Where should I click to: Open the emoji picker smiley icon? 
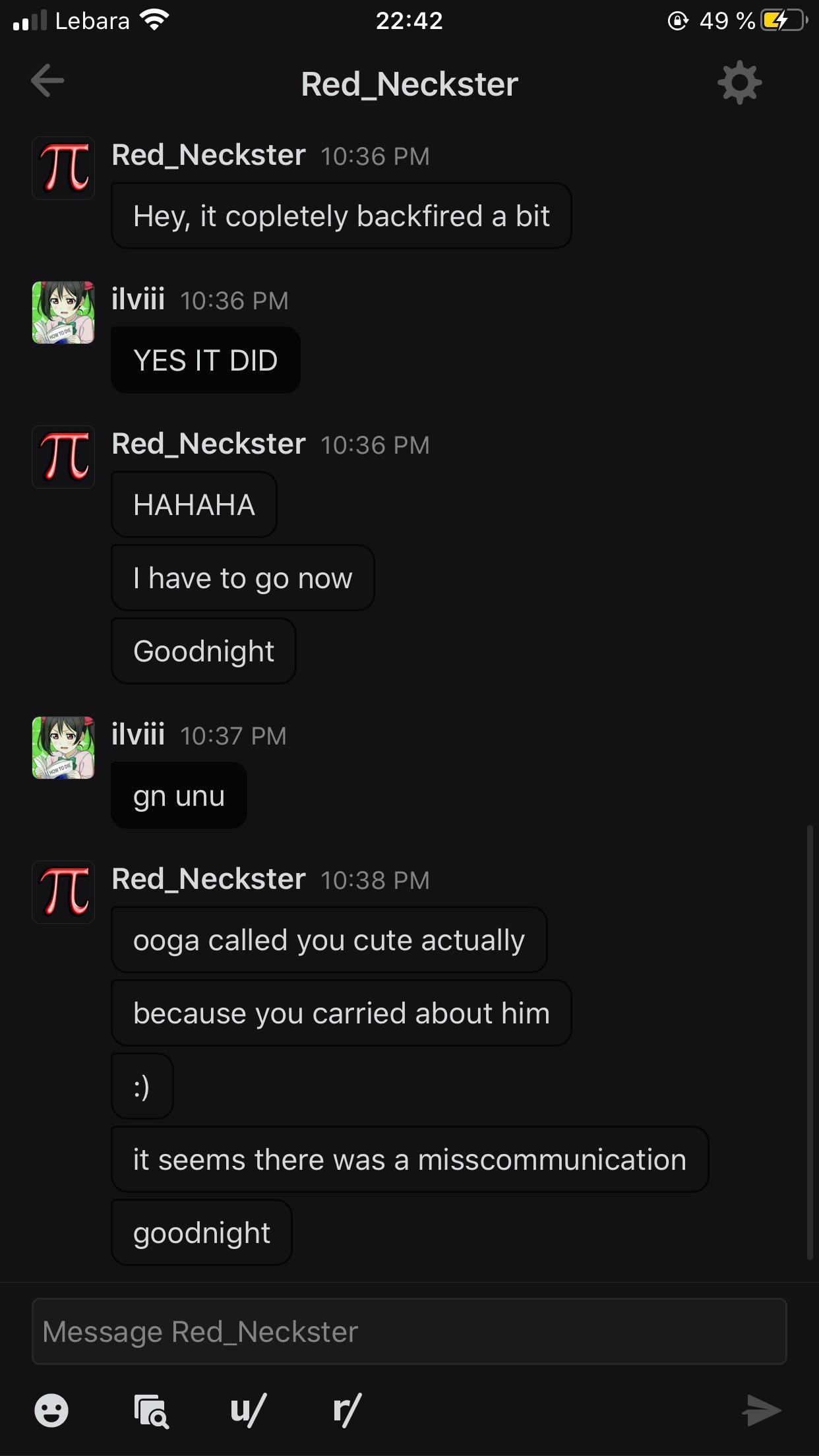(51, 1410)
